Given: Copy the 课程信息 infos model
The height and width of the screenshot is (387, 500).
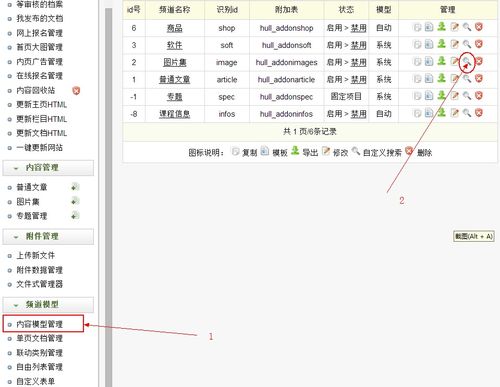Looking at the screenshot, I should [417, 113].
